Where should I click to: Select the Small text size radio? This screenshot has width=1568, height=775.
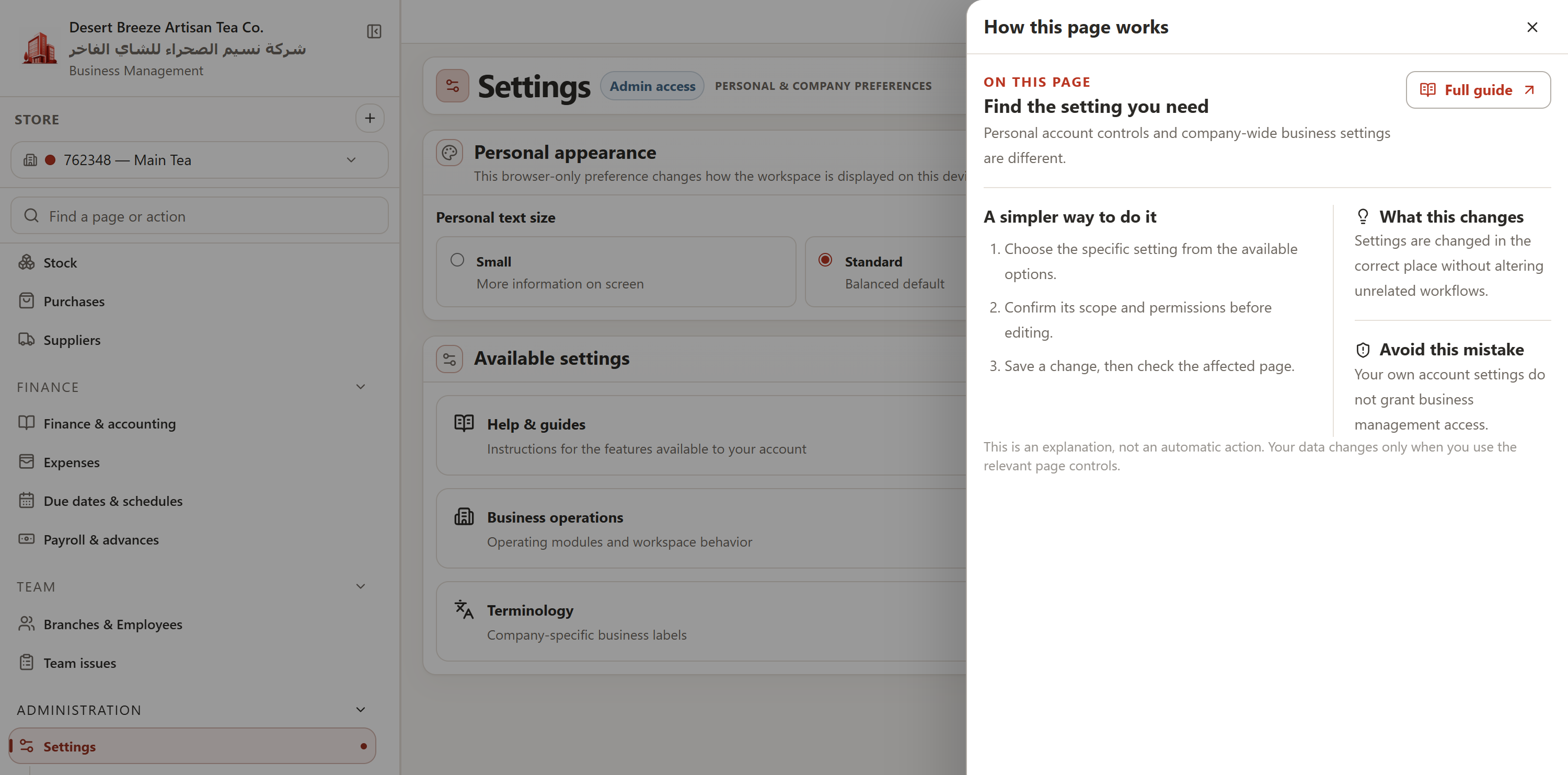tap(457, 260)
